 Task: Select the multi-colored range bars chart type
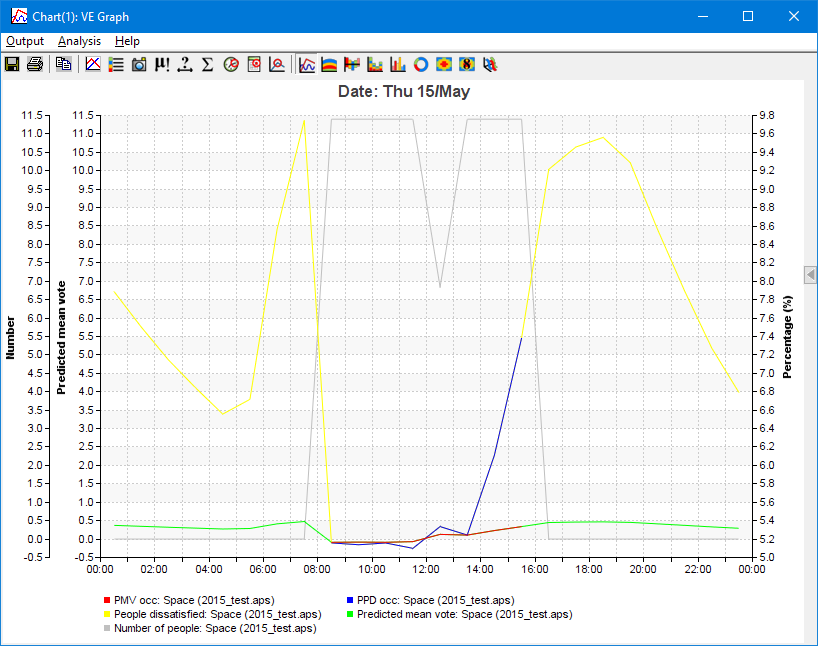(352, 64)
